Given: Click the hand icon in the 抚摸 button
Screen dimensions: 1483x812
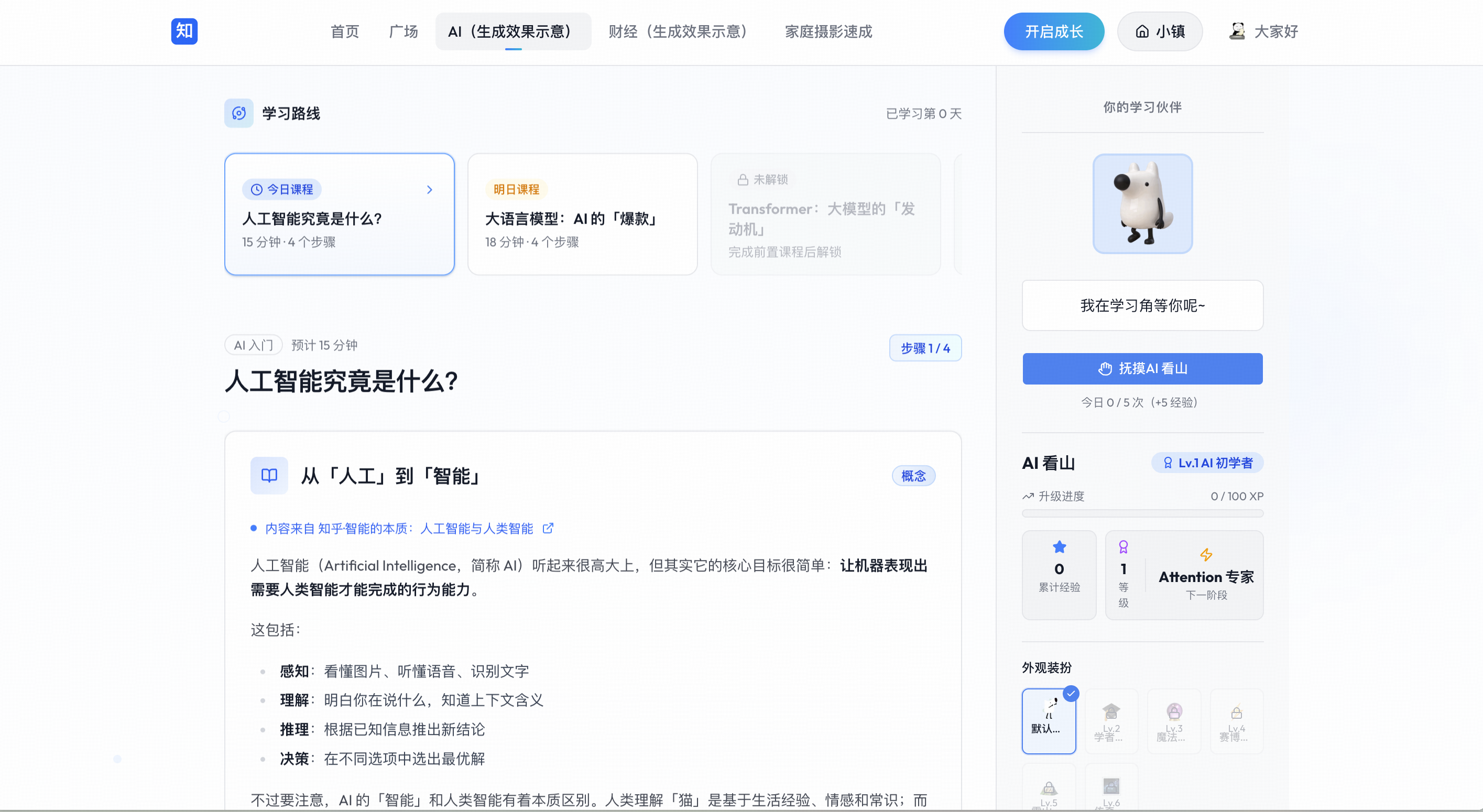Looking at the screenshot, I should point(1105,369).
